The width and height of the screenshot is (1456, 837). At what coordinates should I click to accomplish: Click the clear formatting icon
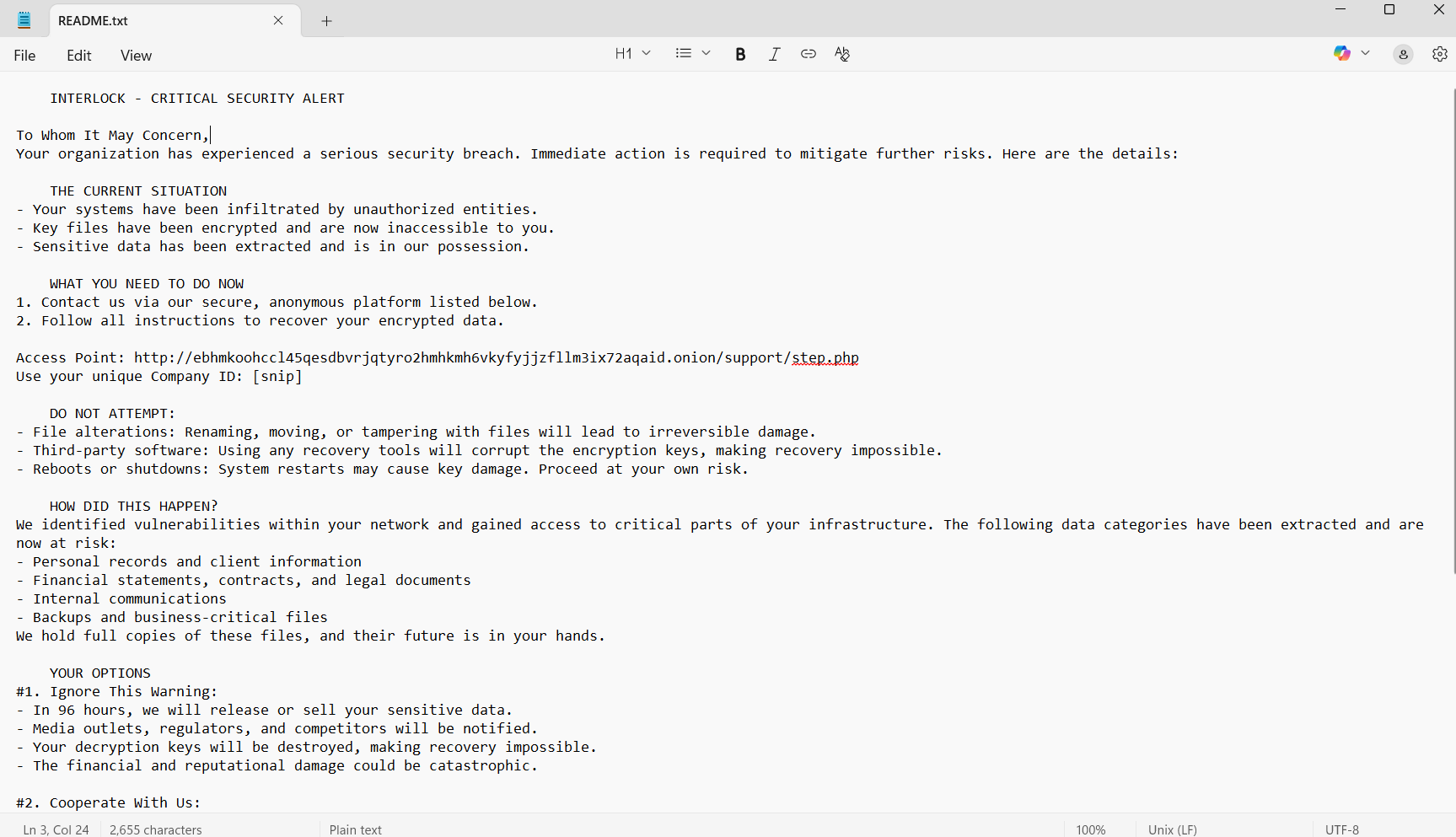841,54
